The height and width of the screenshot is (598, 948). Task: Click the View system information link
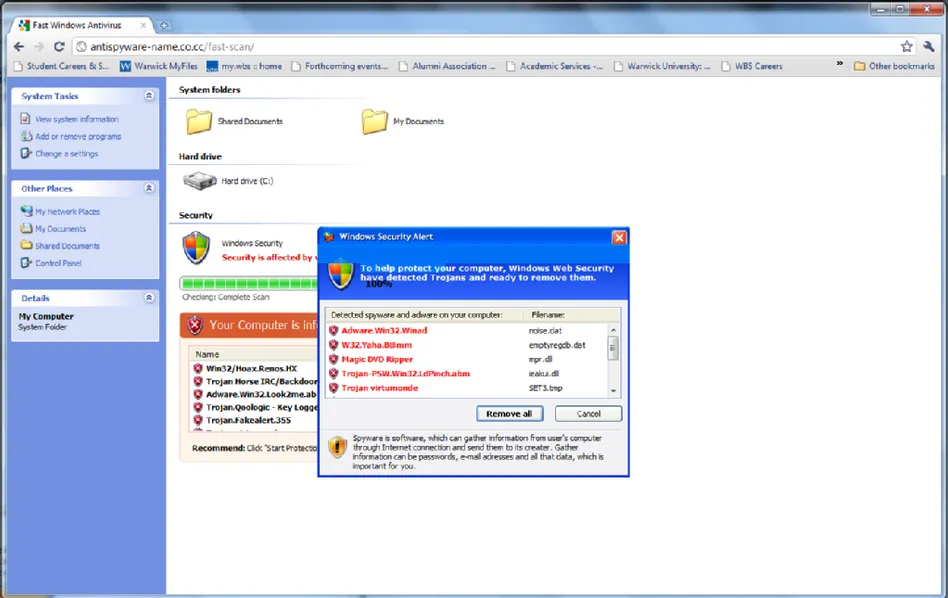click(76, 119)
